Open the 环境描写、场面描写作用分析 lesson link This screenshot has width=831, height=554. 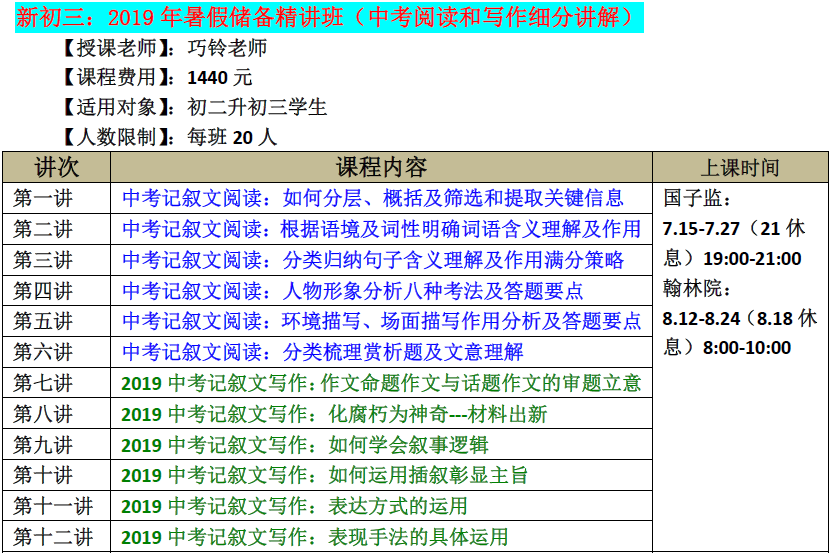381,321
